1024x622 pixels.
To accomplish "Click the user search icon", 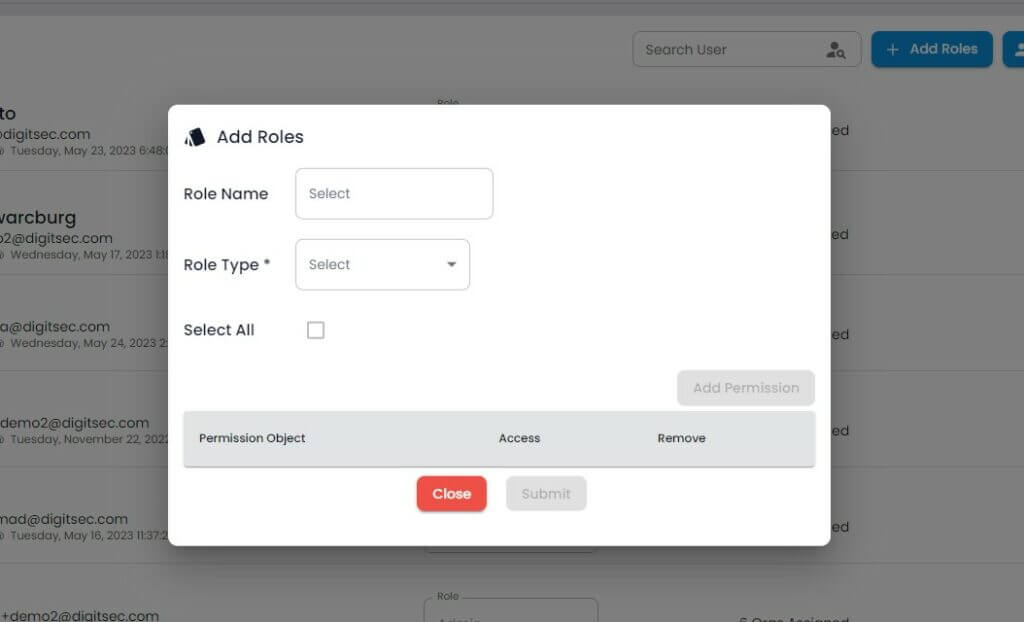I will tap(835, 50).
